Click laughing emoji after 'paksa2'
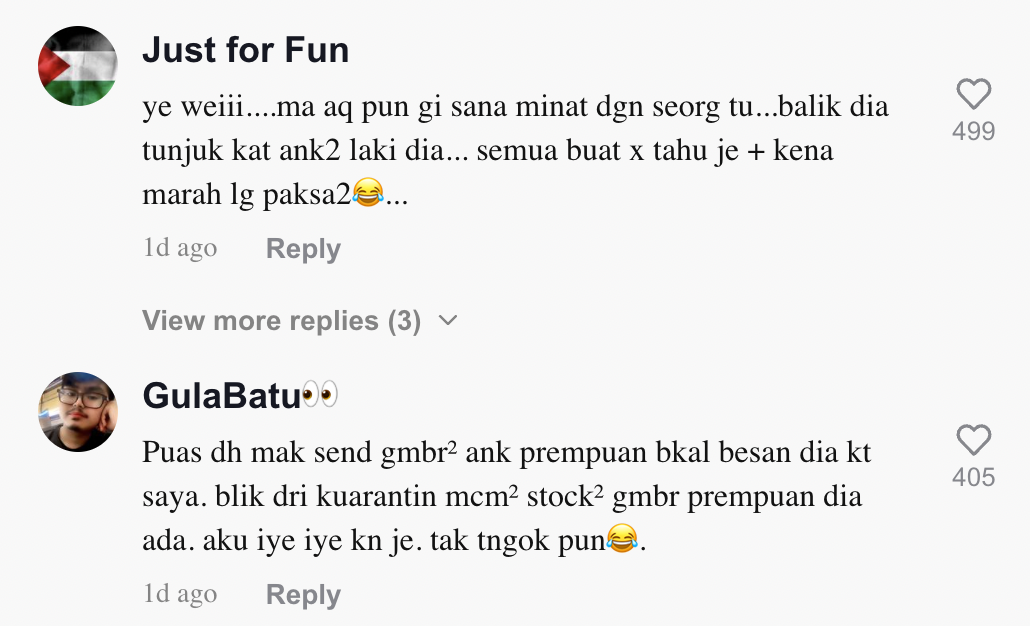The image size is (1030, 626). pyautogui.click(x=368, y=194)
